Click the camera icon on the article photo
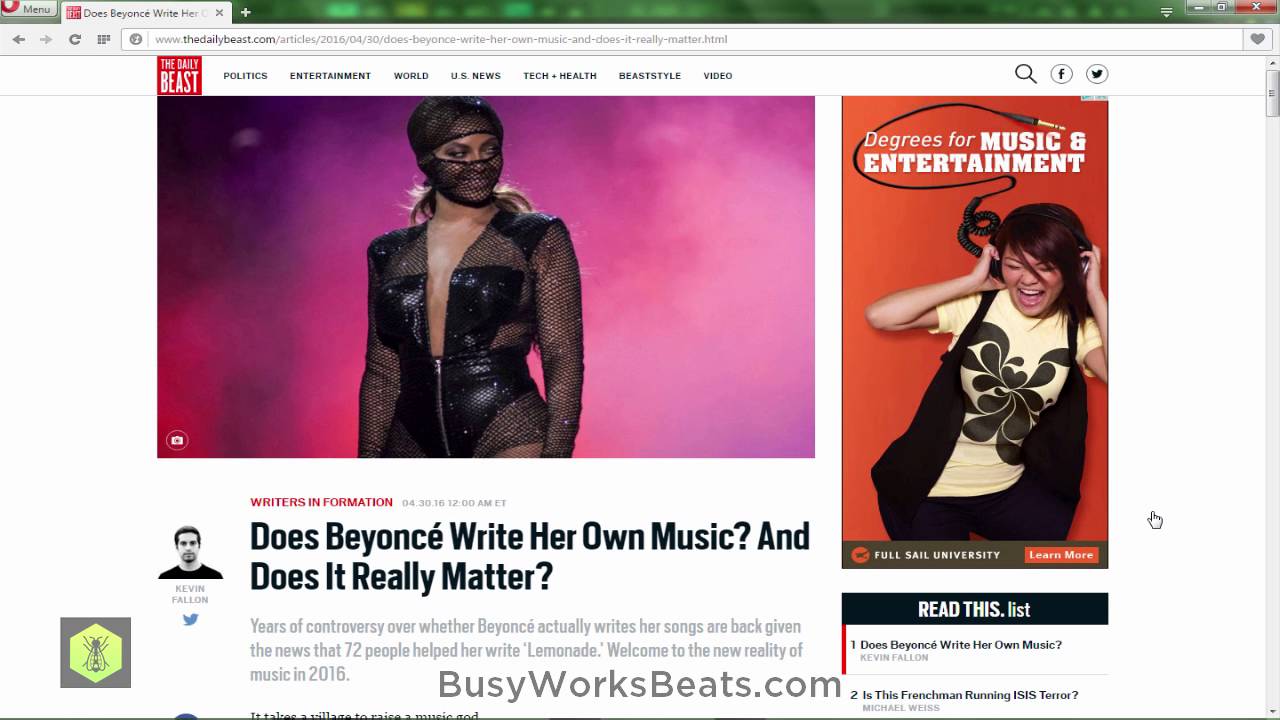Viewport: 1280px width, 720px height. [177, 440]
